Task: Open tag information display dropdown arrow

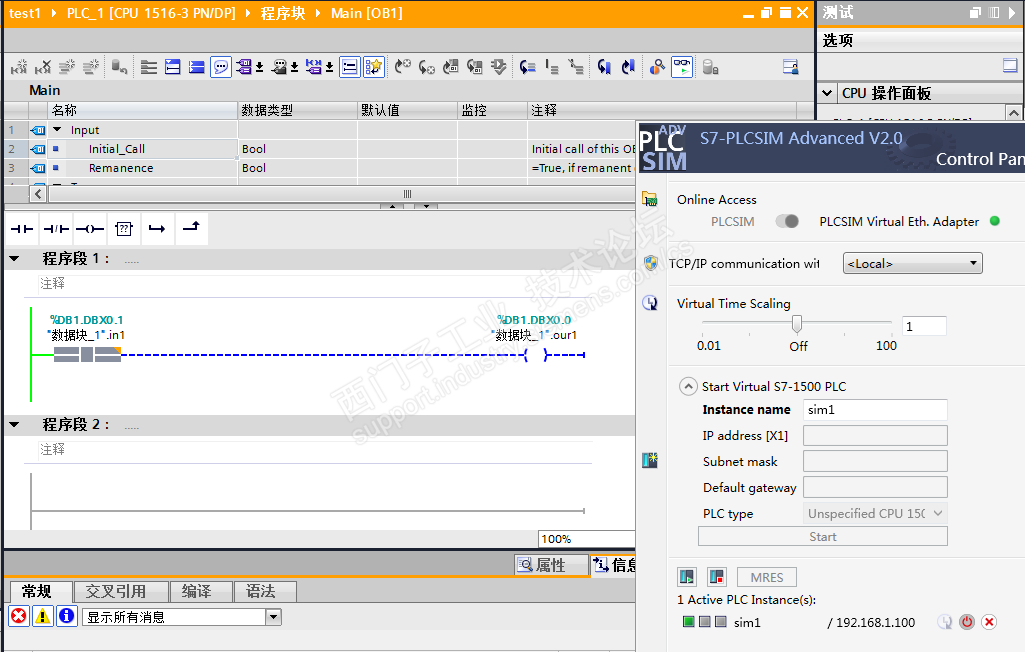Action: pyautogui.click(x=294, y=67)
